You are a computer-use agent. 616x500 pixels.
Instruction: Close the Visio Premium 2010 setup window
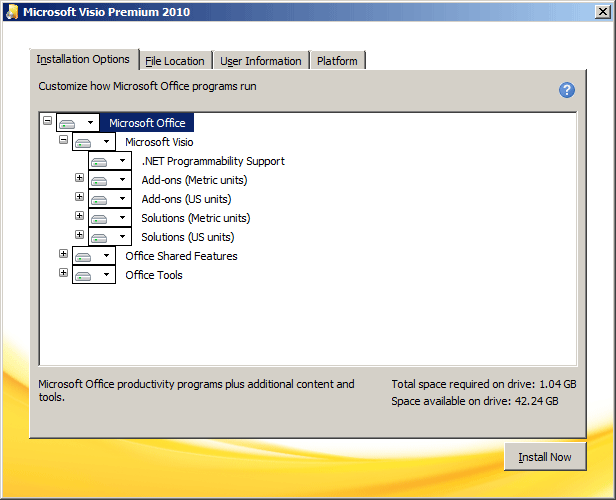[x=602, y=12]
